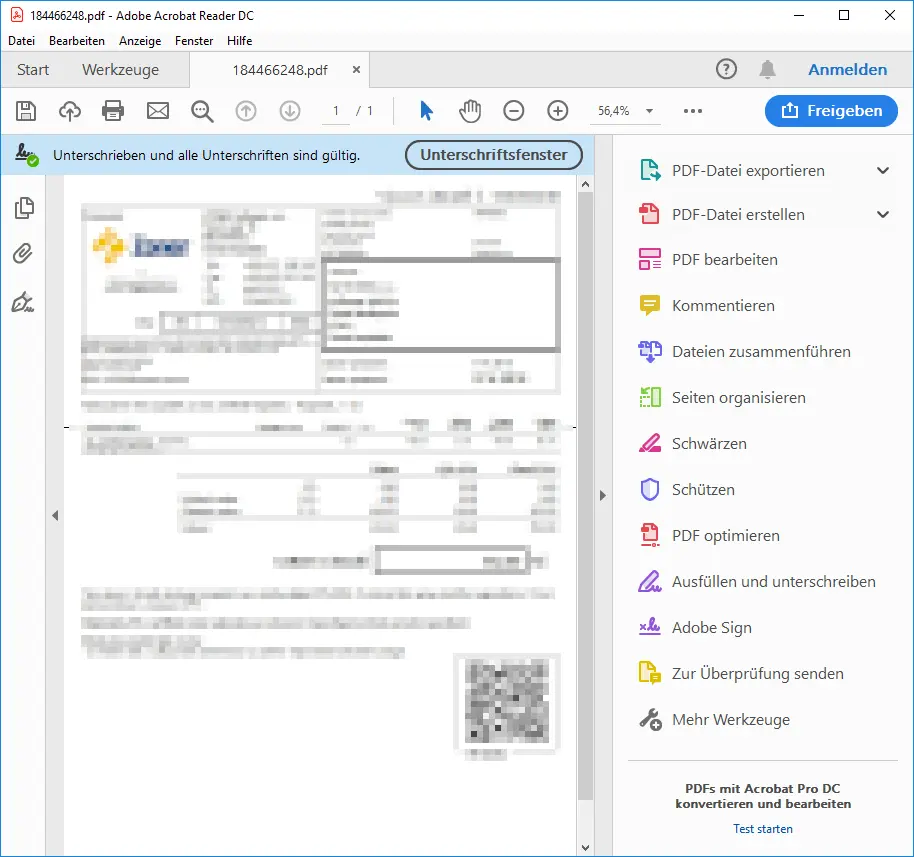Screen dimensions: 914x857
Task: Collapse the left navigation pane arrow
Action: [x=55, y=515]
